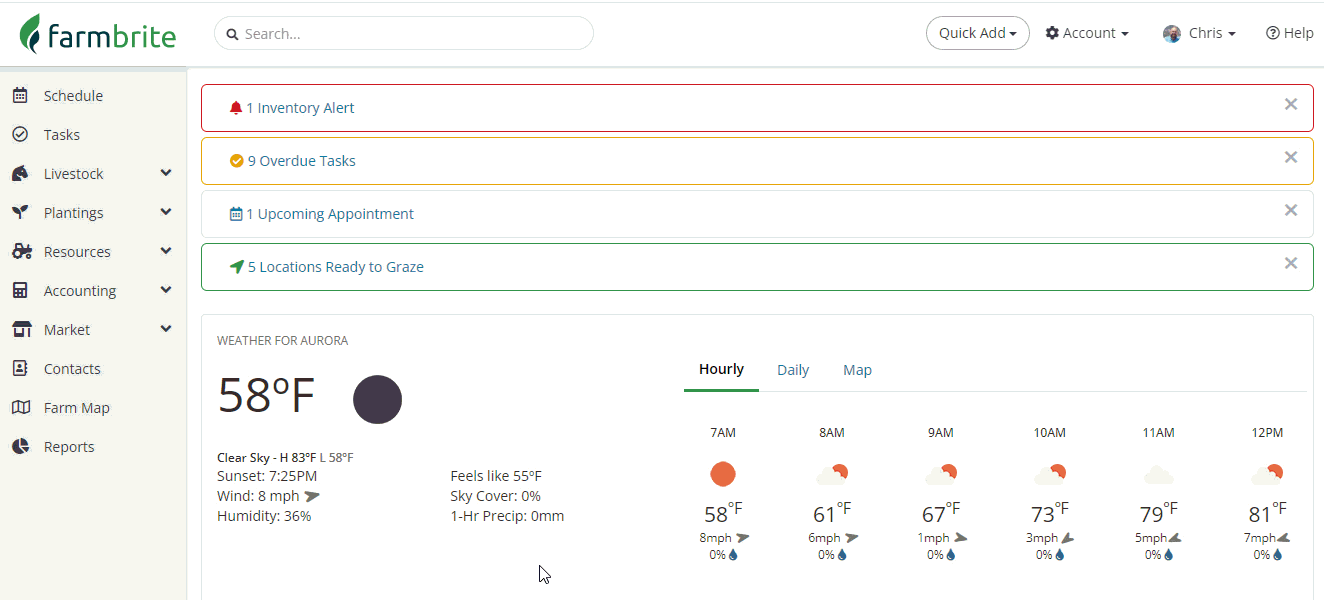Click the Schedule calendar icon in sidebar
1324x600 pixels.
(20, 96)
